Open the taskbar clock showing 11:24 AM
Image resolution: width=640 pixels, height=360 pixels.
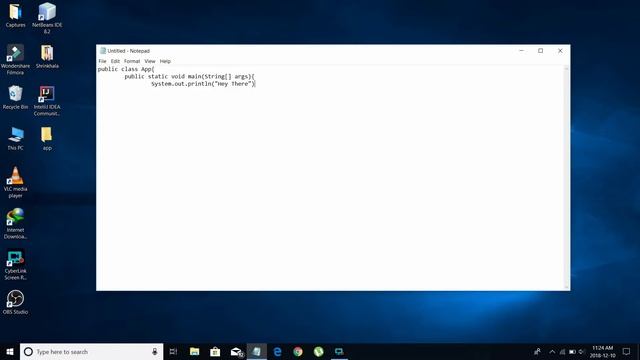pyautogui.click(x=602, y=351)
